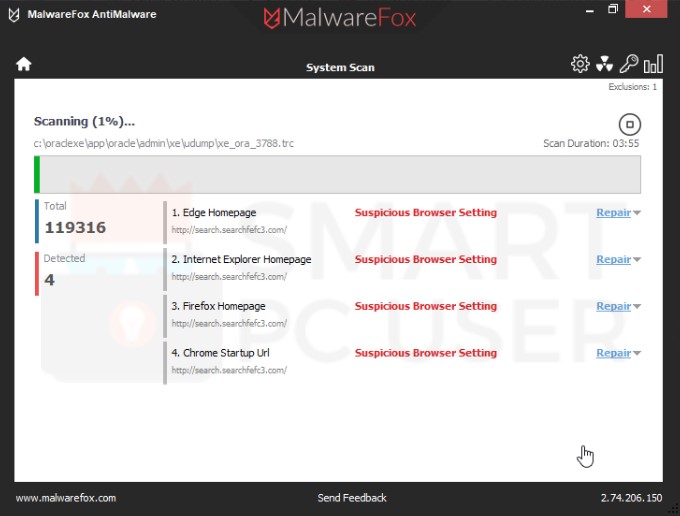Click the URL under Chrome Startup Url

pyautogui.click(x=229, y=370)
